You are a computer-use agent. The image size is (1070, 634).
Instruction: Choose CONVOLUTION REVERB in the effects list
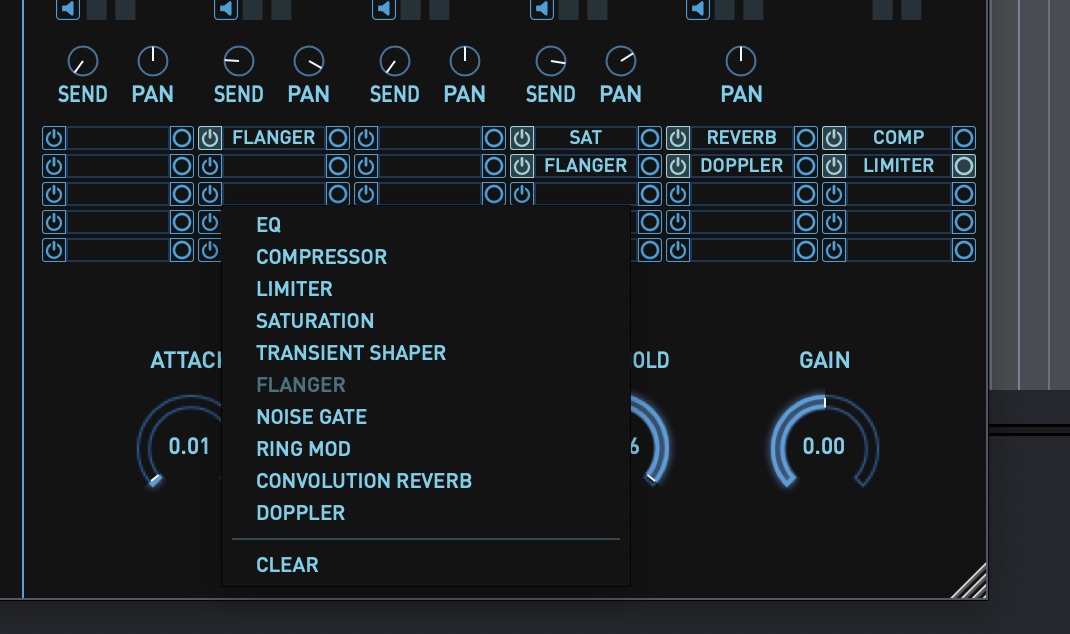(364, 481)
